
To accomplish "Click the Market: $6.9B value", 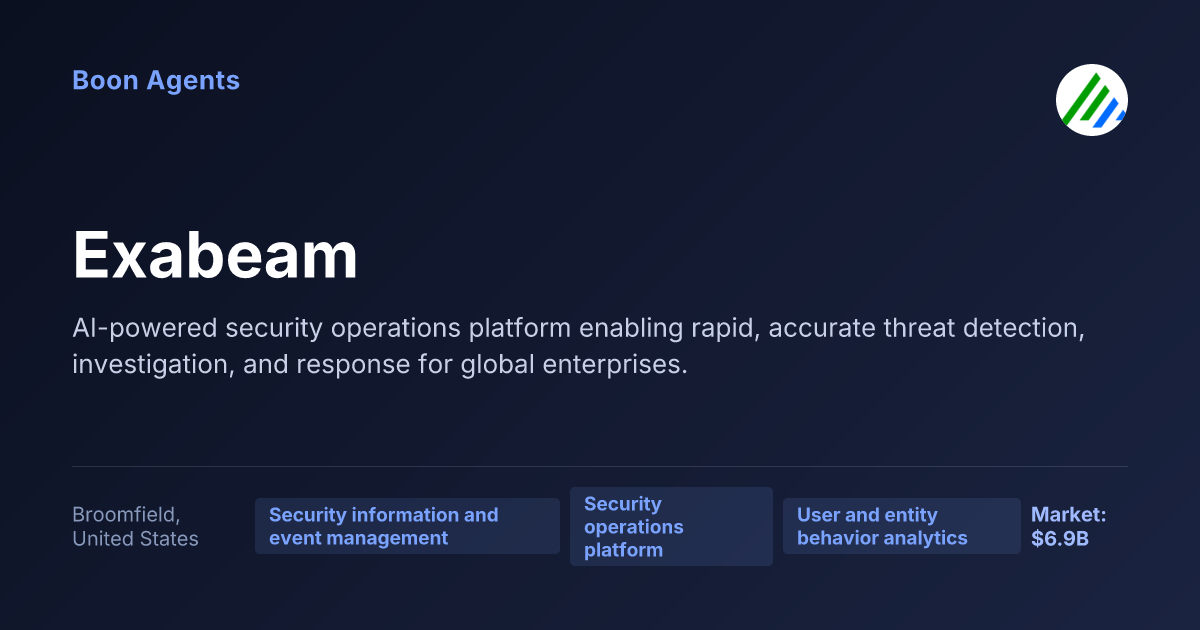I will (1069, 527).
